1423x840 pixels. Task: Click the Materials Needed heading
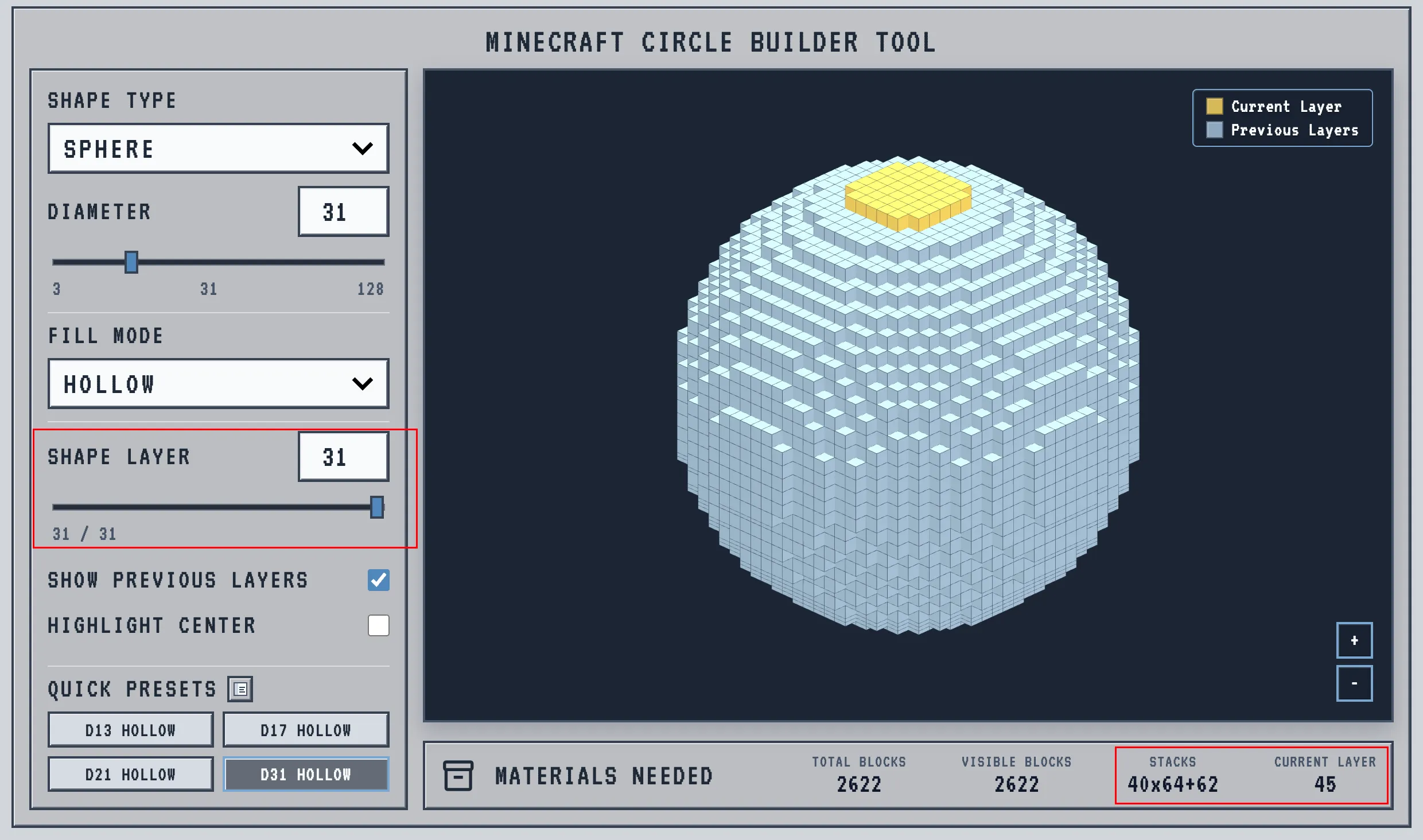[604, 776]
